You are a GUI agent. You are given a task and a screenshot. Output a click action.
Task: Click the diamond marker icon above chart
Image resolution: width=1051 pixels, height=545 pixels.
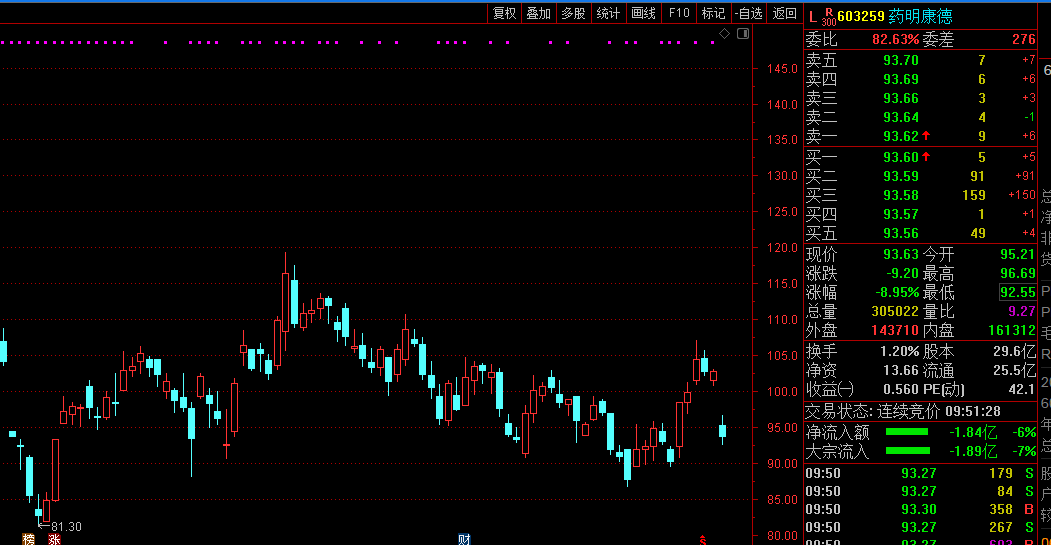click(x=725, y=34)
